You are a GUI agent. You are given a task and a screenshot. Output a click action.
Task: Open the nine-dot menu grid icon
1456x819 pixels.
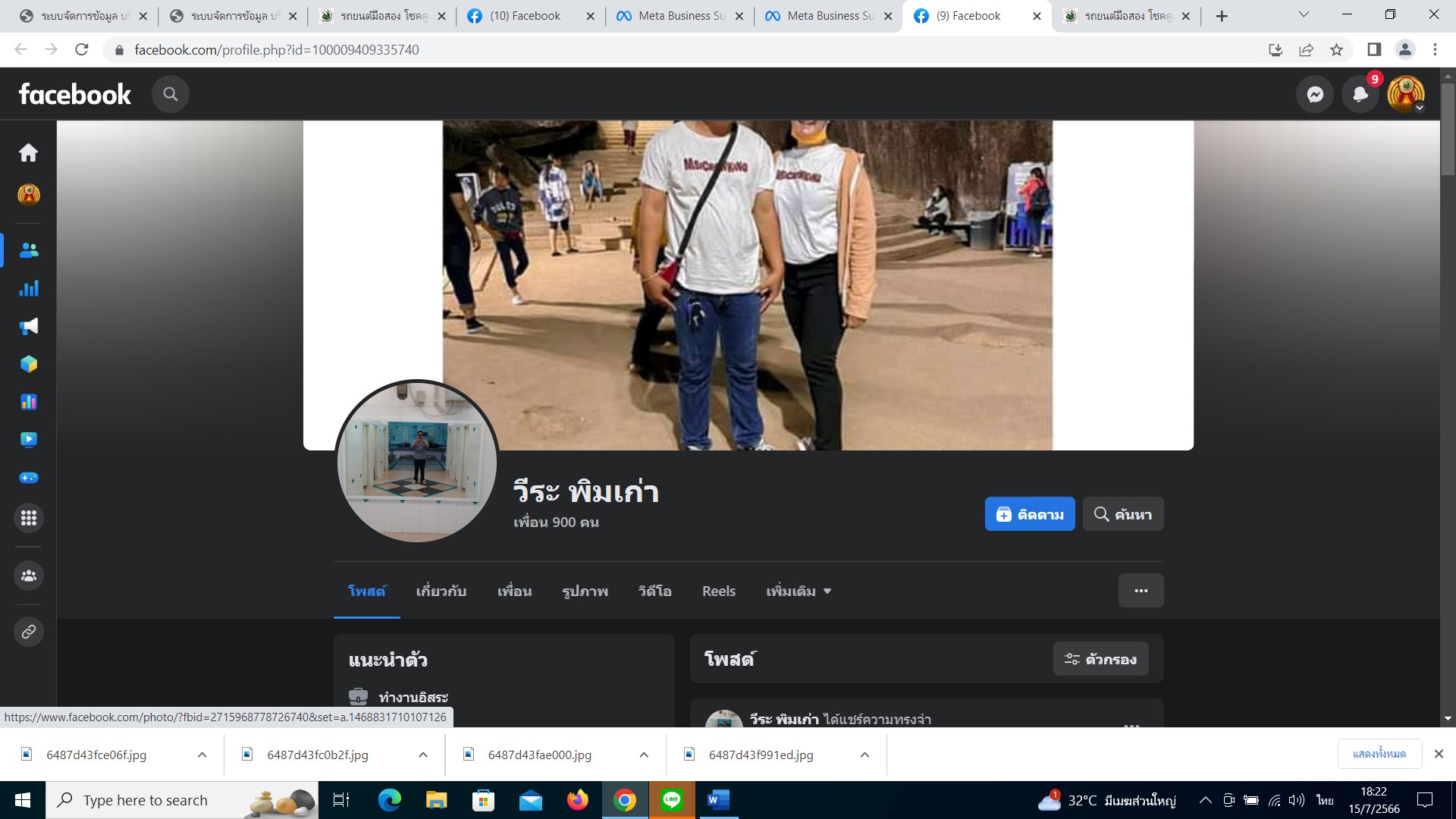29,518
